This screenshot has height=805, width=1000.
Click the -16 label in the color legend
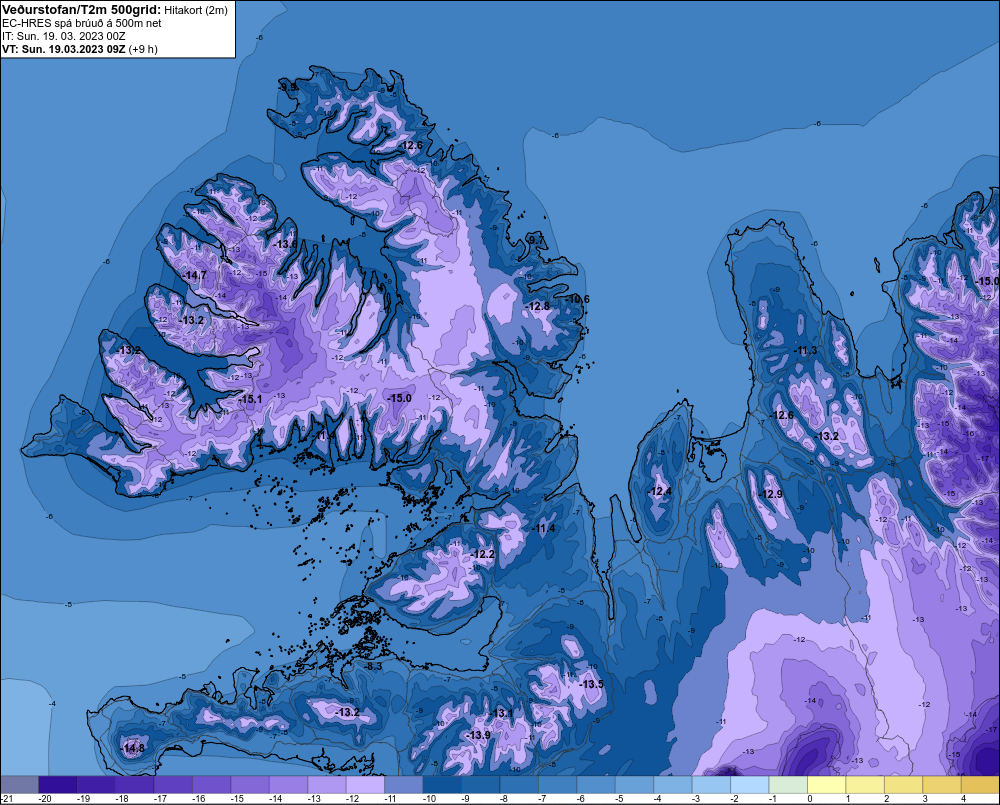[198, 799]
